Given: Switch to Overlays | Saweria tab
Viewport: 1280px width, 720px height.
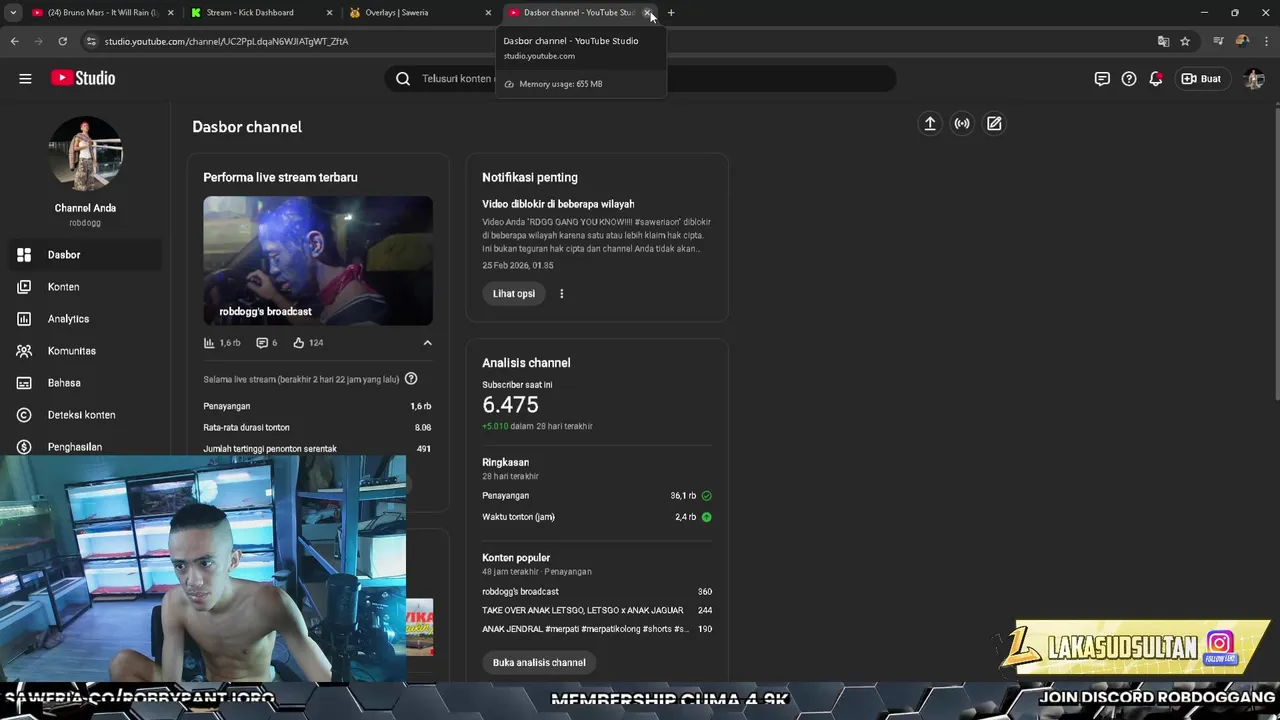Looking at the screenshot, I should point(418,13).
